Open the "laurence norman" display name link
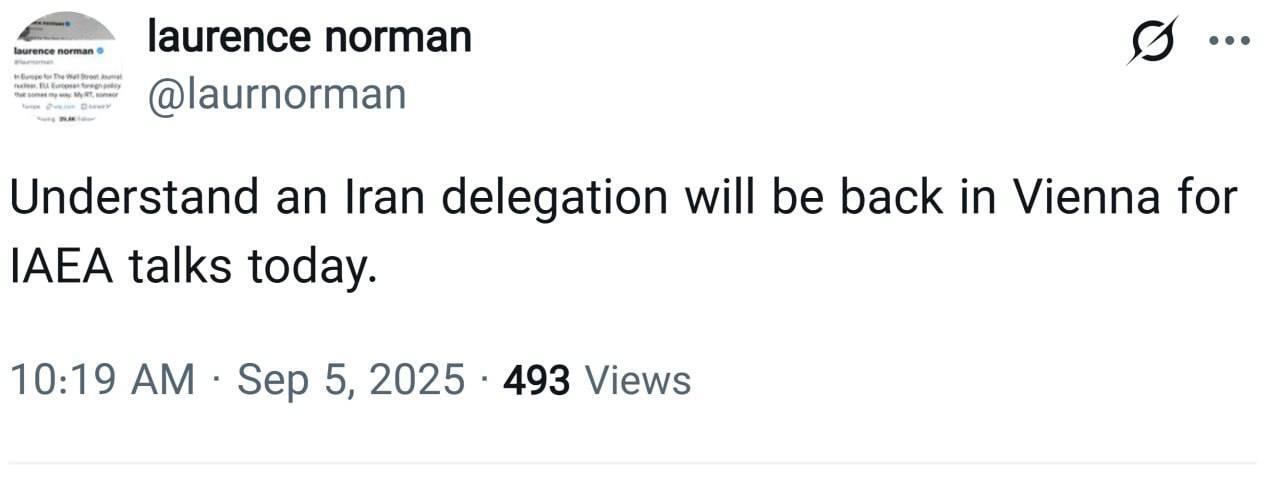 click(309, 38)
